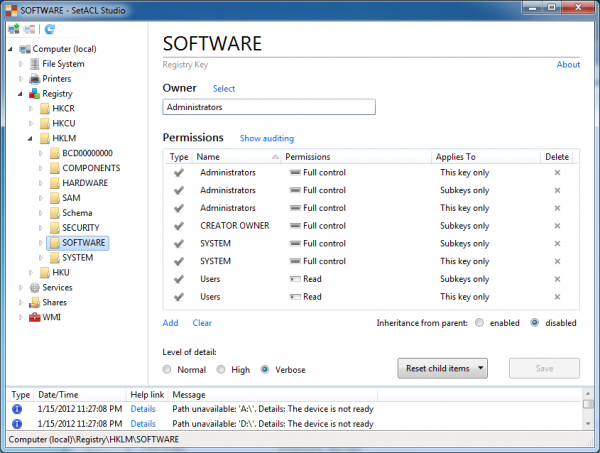This screenshot has height=453, width=600.
Task: Collapse the Registry node
Action: (20, 94)
